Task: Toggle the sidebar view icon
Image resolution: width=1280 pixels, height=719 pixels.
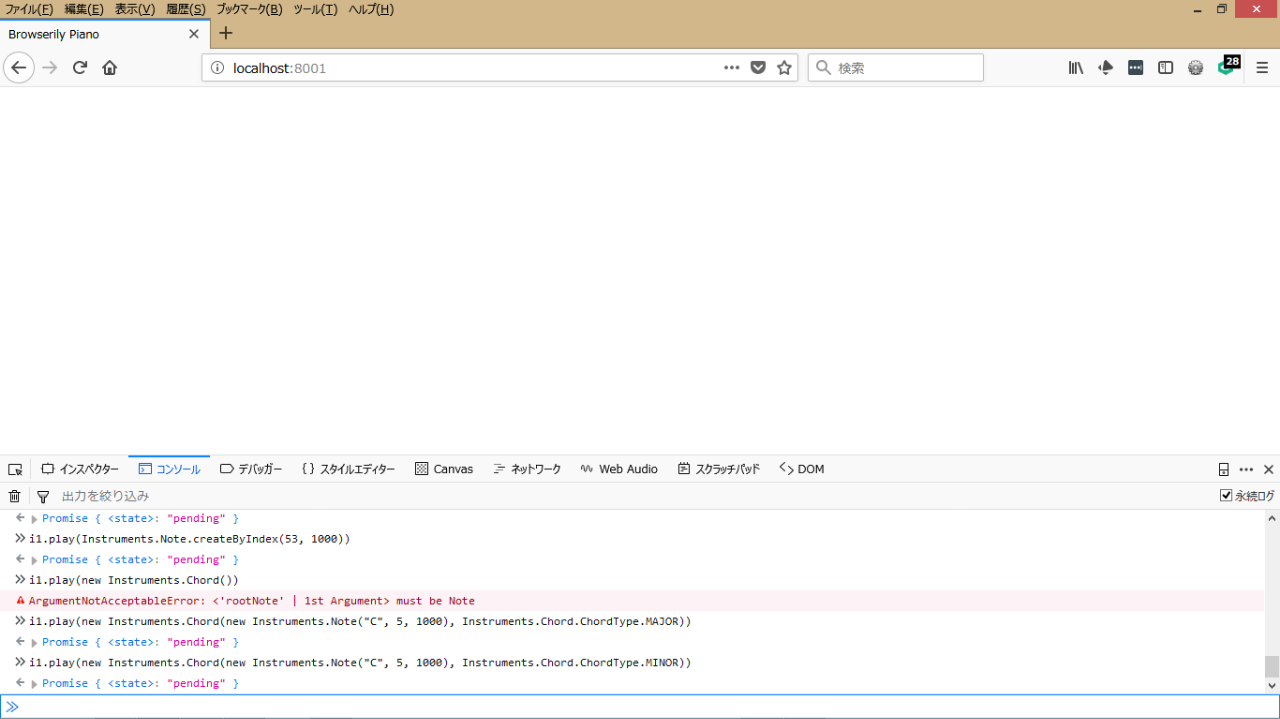Action: (x=1165, y=68)
